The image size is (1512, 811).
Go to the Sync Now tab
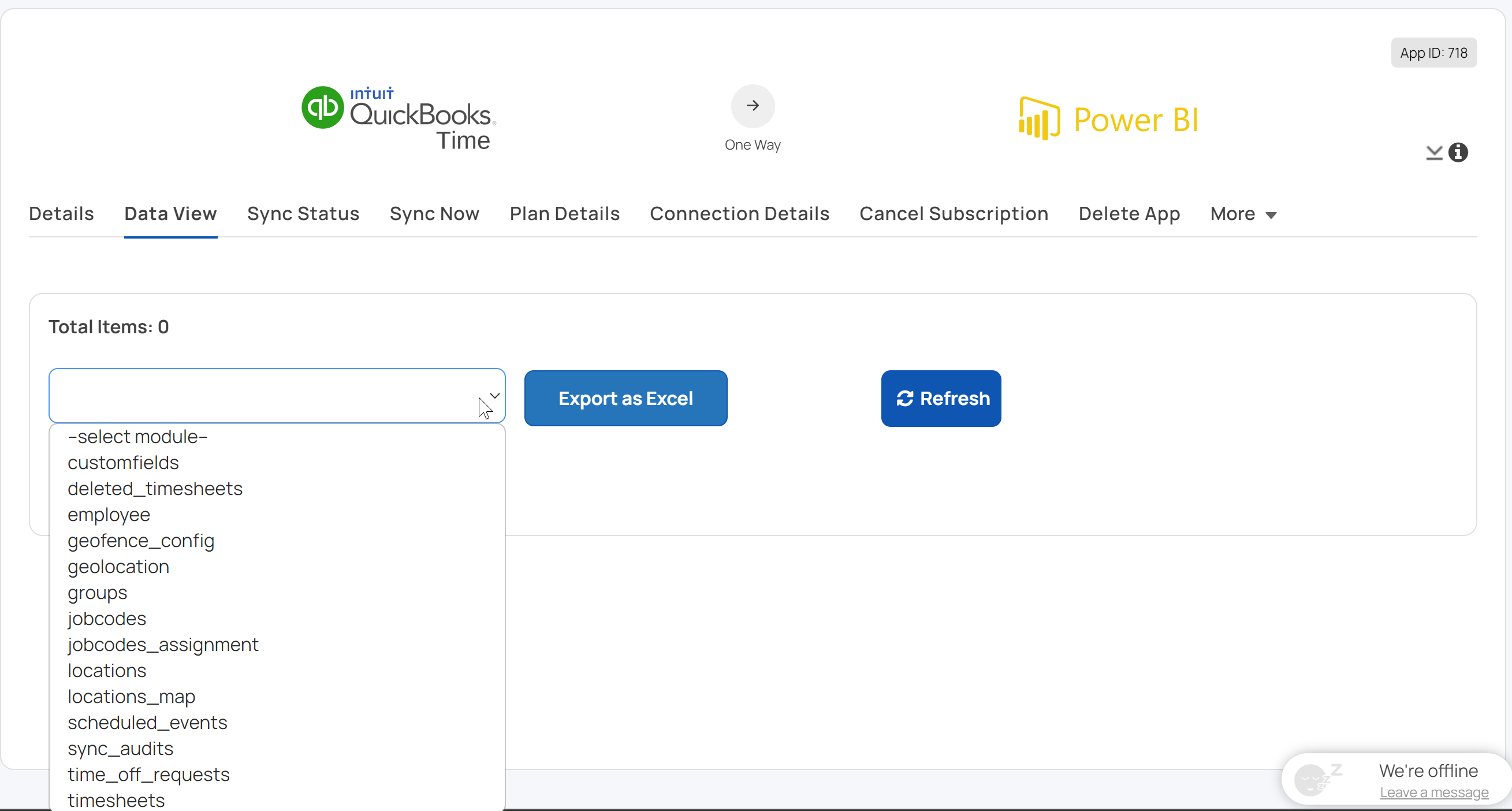tap(434, 214)
